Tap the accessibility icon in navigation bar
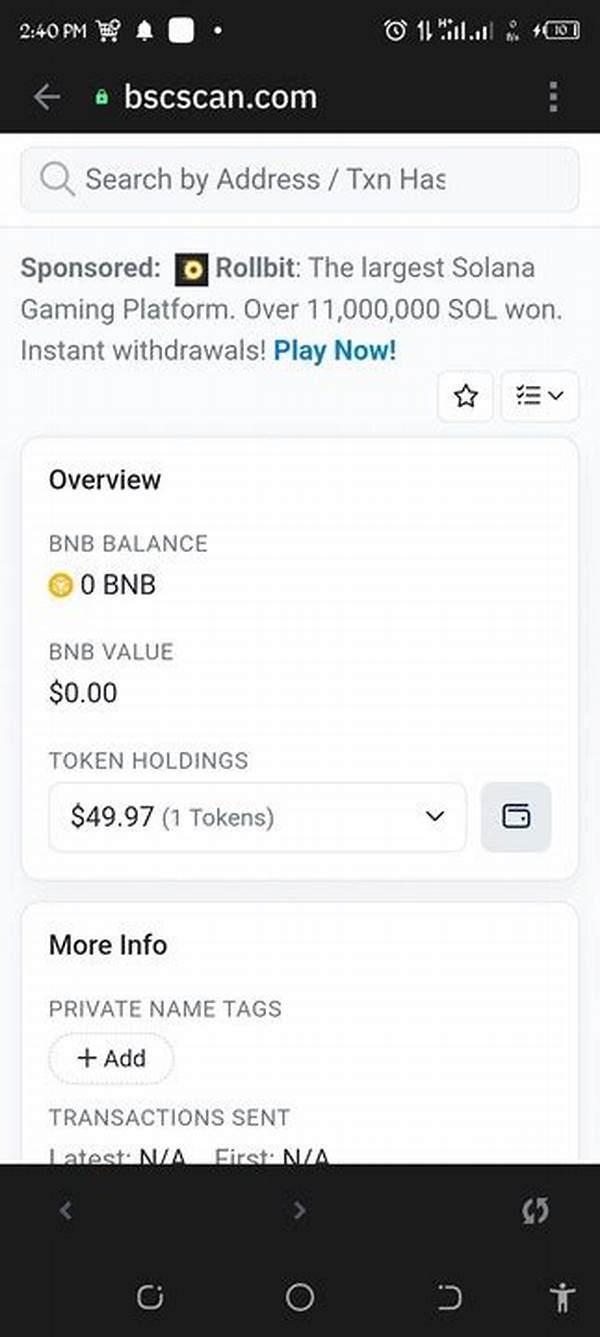Image resolution: width=600 pixels, height=1337 pixels. point(561,1297)
